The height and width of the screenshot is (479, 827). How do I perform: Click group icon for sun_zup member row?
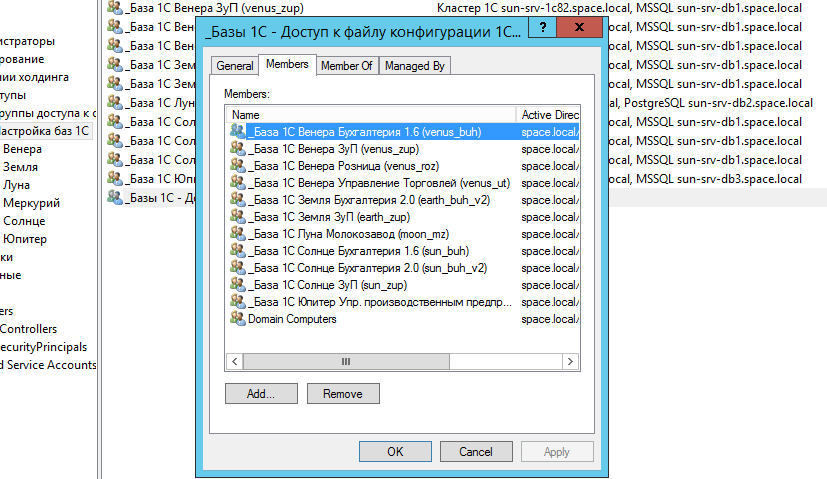pyautogui.click(x=237, y=284)
